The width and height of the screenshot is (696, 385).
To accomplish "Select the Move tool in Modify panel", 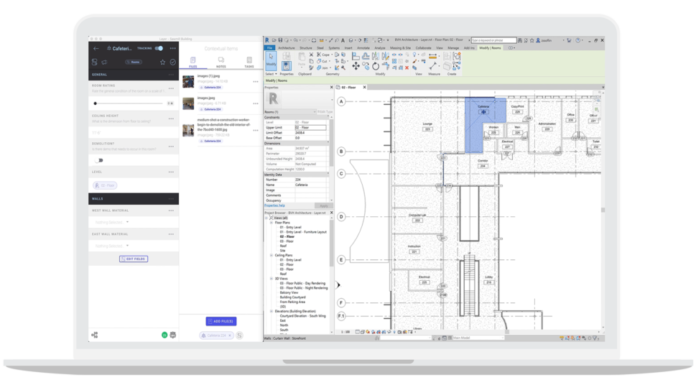I will 356,66.
